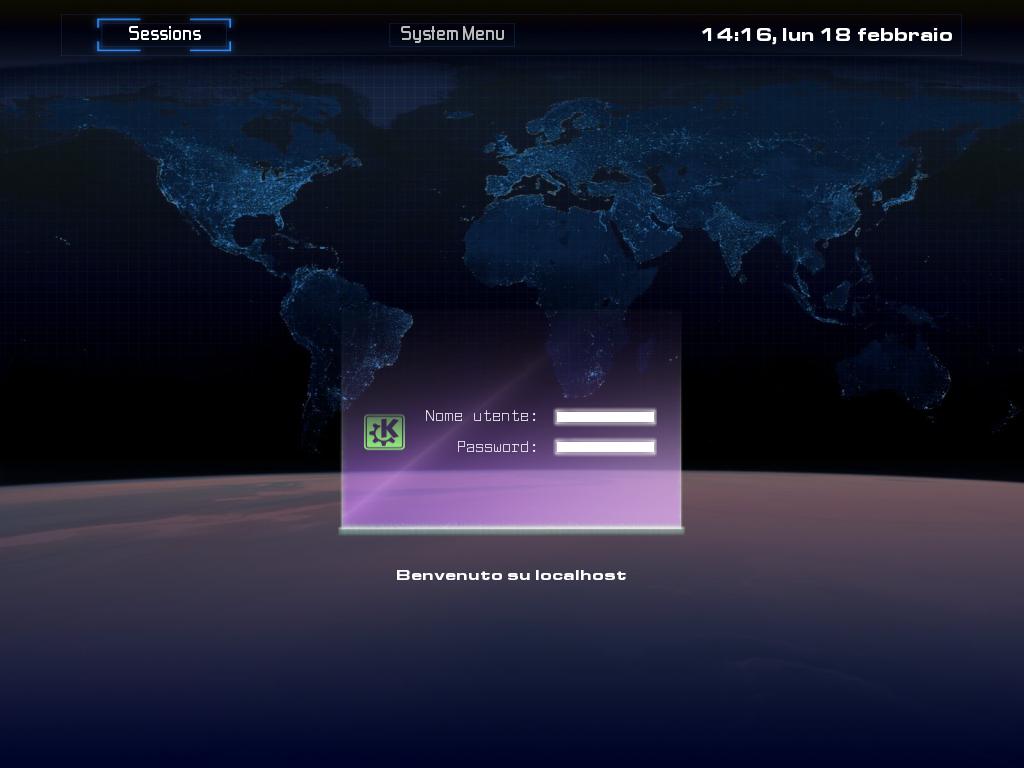Click the Nome utente: label
Image resolution: width=1024 pixels, height=768 pixels.
pos(481,416)
